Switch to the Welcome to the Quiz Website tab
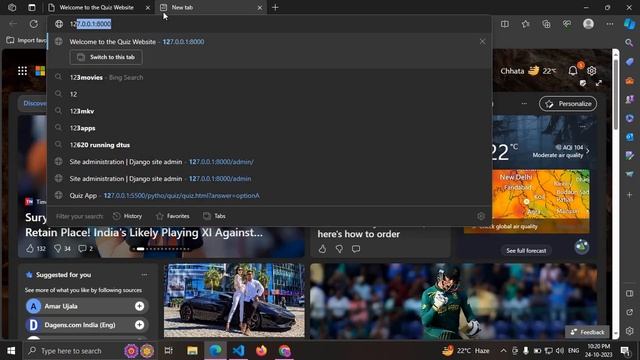Image resolution: width=640 pixels, height=360 pixels. click(x=97, y=7)
